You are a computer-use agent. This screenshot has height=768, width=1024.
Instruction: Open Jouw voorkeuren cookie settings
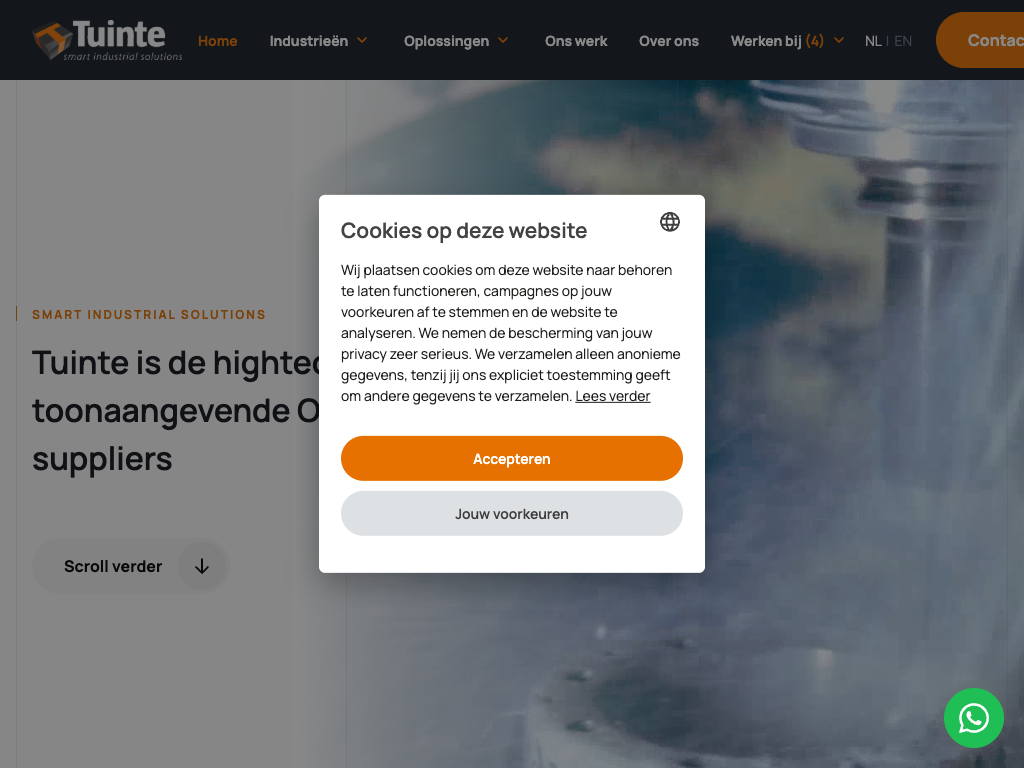(511, 513)
